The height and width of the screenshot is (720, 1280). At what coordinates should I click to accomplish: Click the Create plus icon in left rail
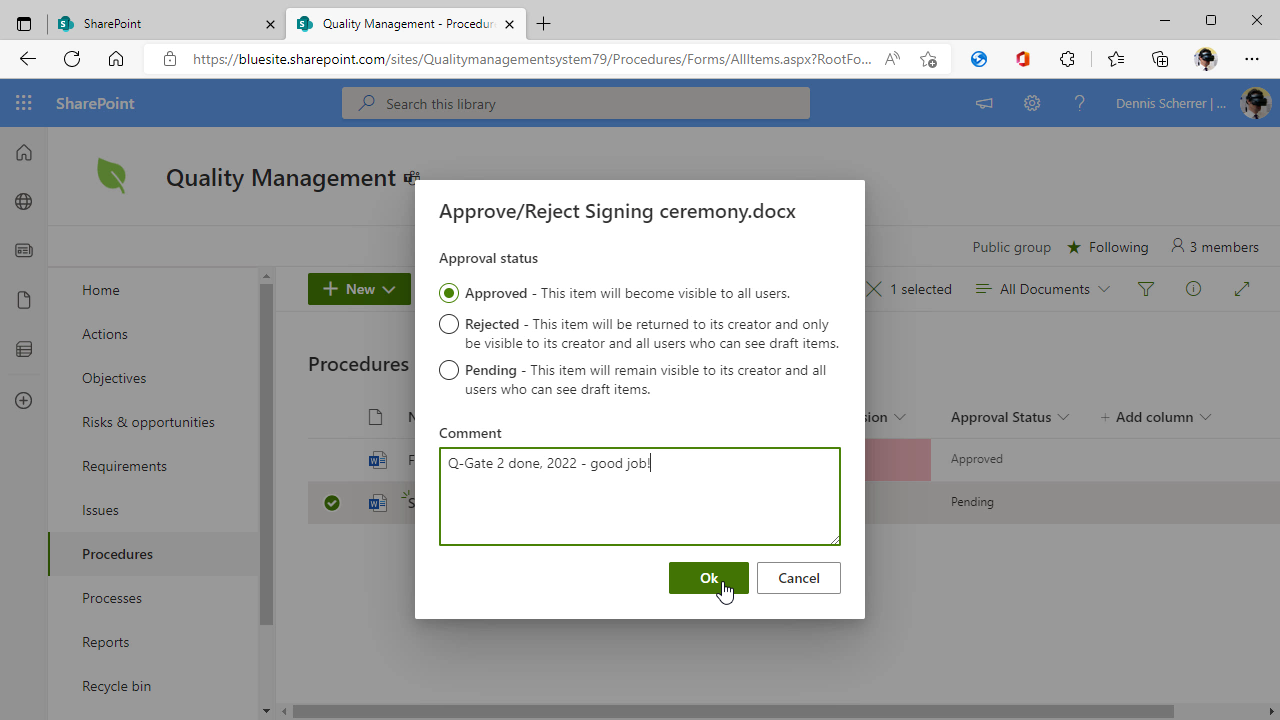point(24,400)
